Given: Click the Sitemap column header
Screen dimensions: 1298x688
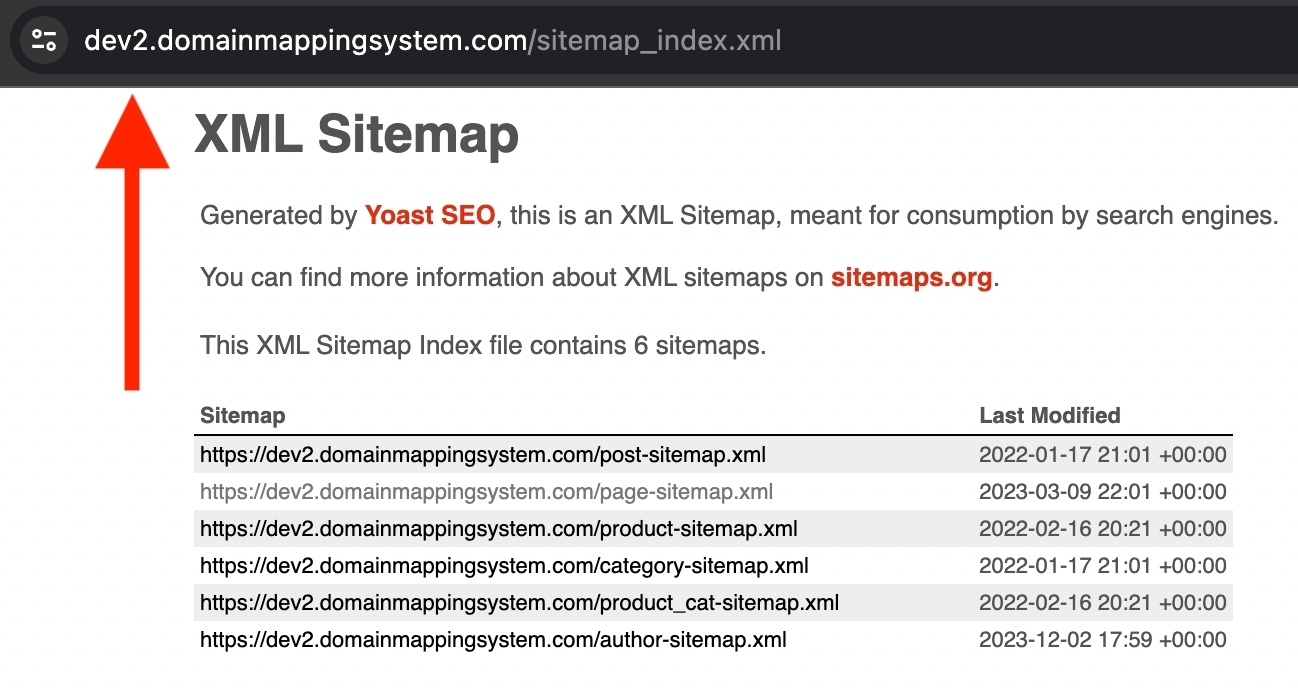Looking at the screenshot, I should 243,416.
